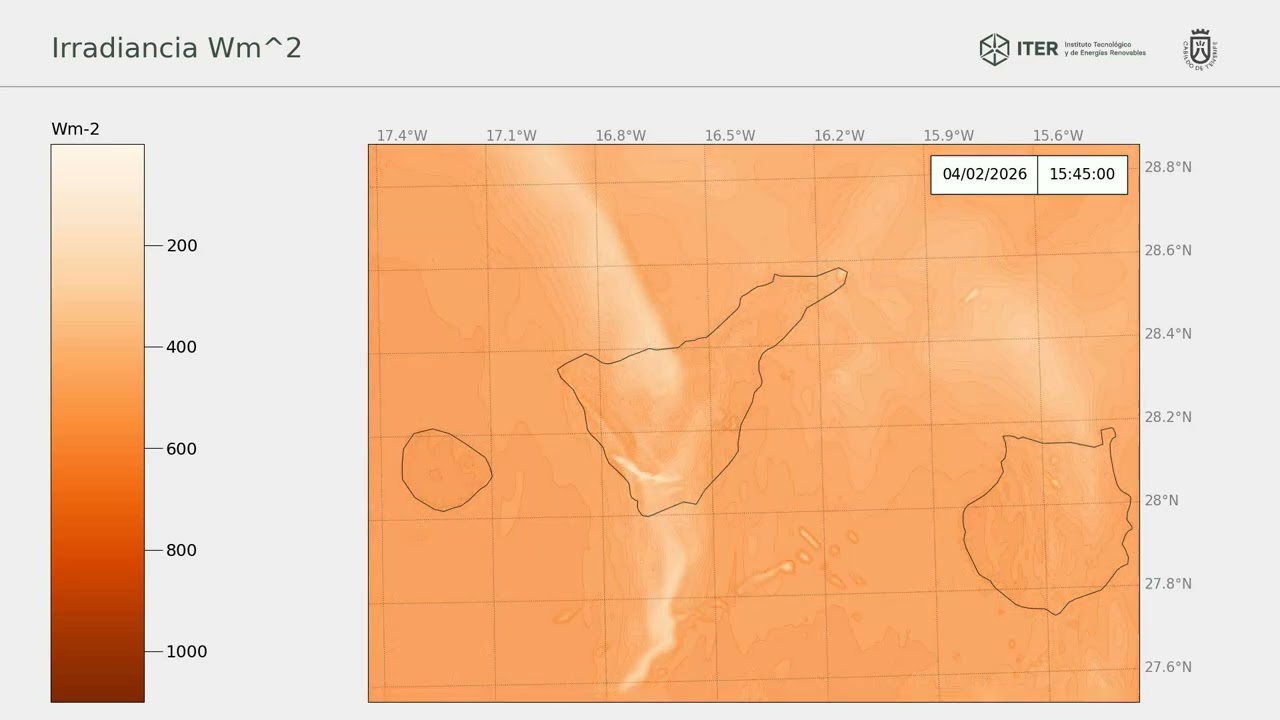
Task: Click the 200 tick label on colorbar
Action: 181,246
